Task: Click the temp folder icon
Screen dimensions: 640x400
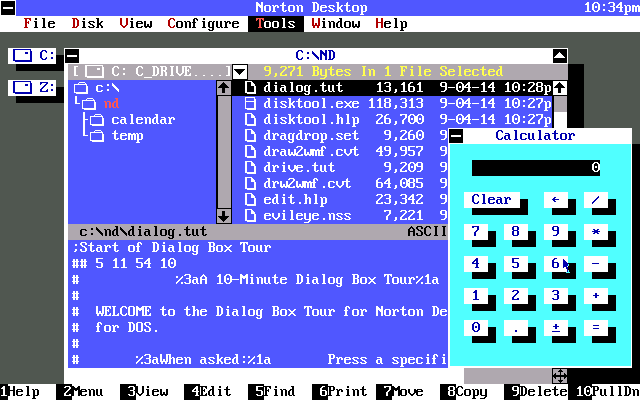Action: pyautogui.click(x=97, y=136)
